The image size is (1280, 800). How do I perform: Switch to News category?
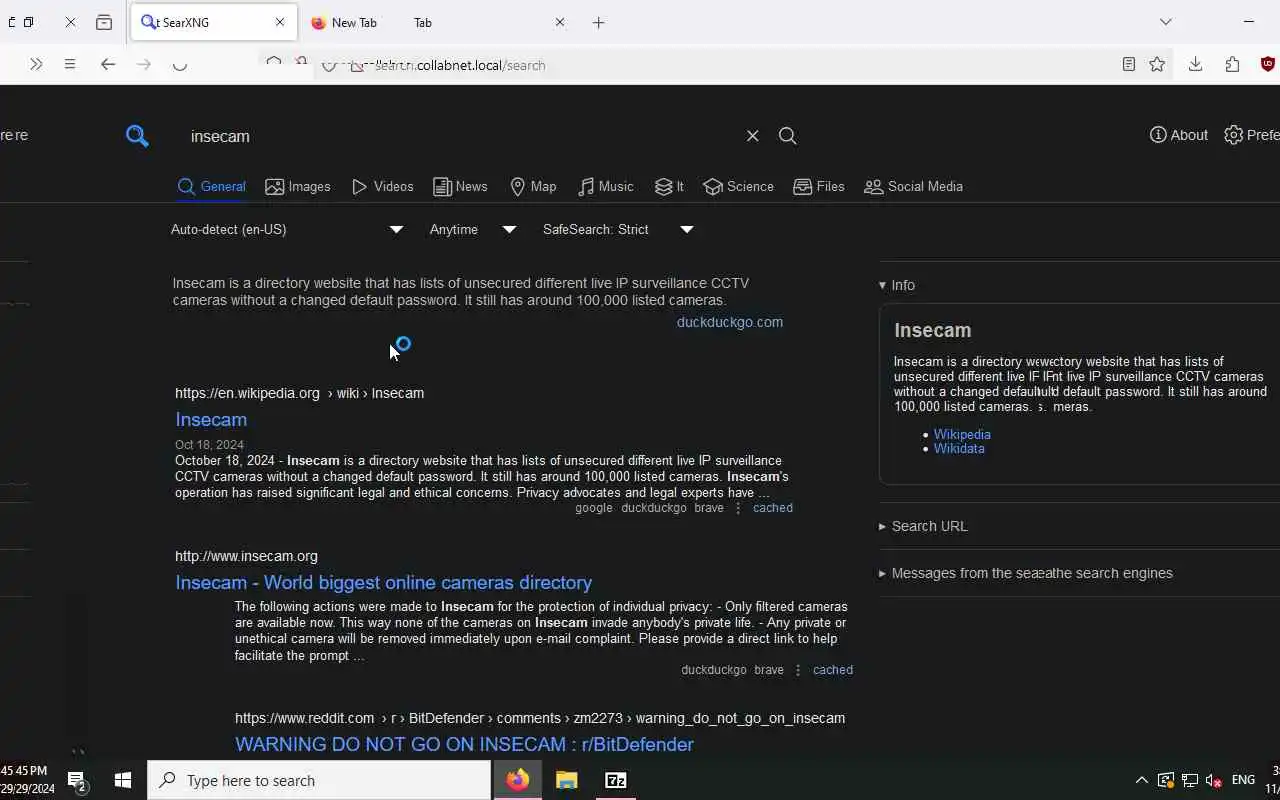(x=460, y=186)
